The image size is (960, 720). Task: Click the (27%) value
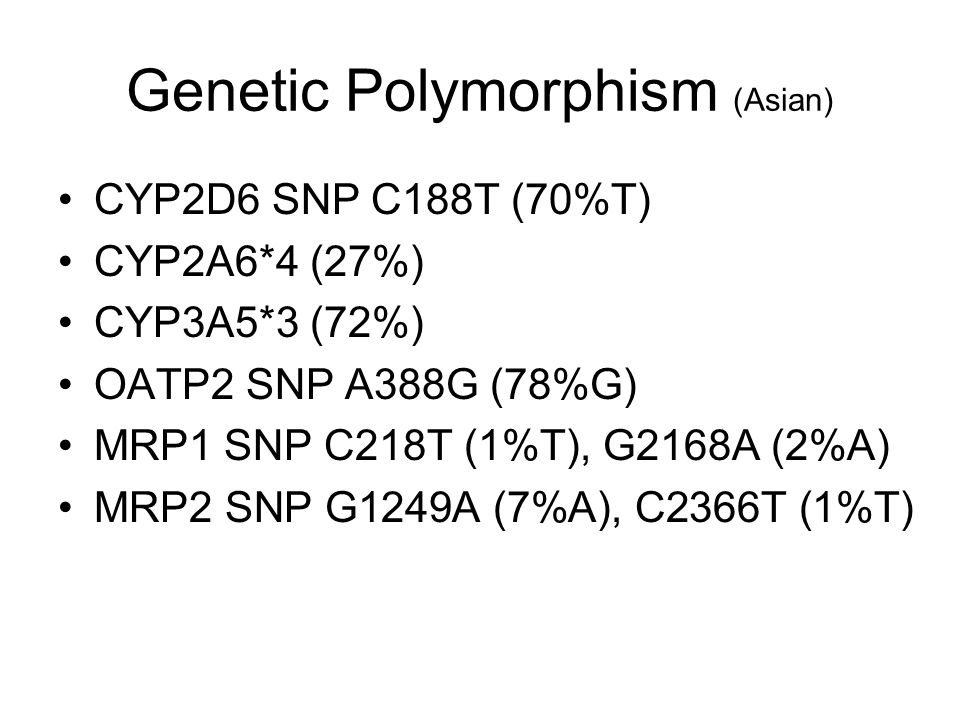click(367, 261)
